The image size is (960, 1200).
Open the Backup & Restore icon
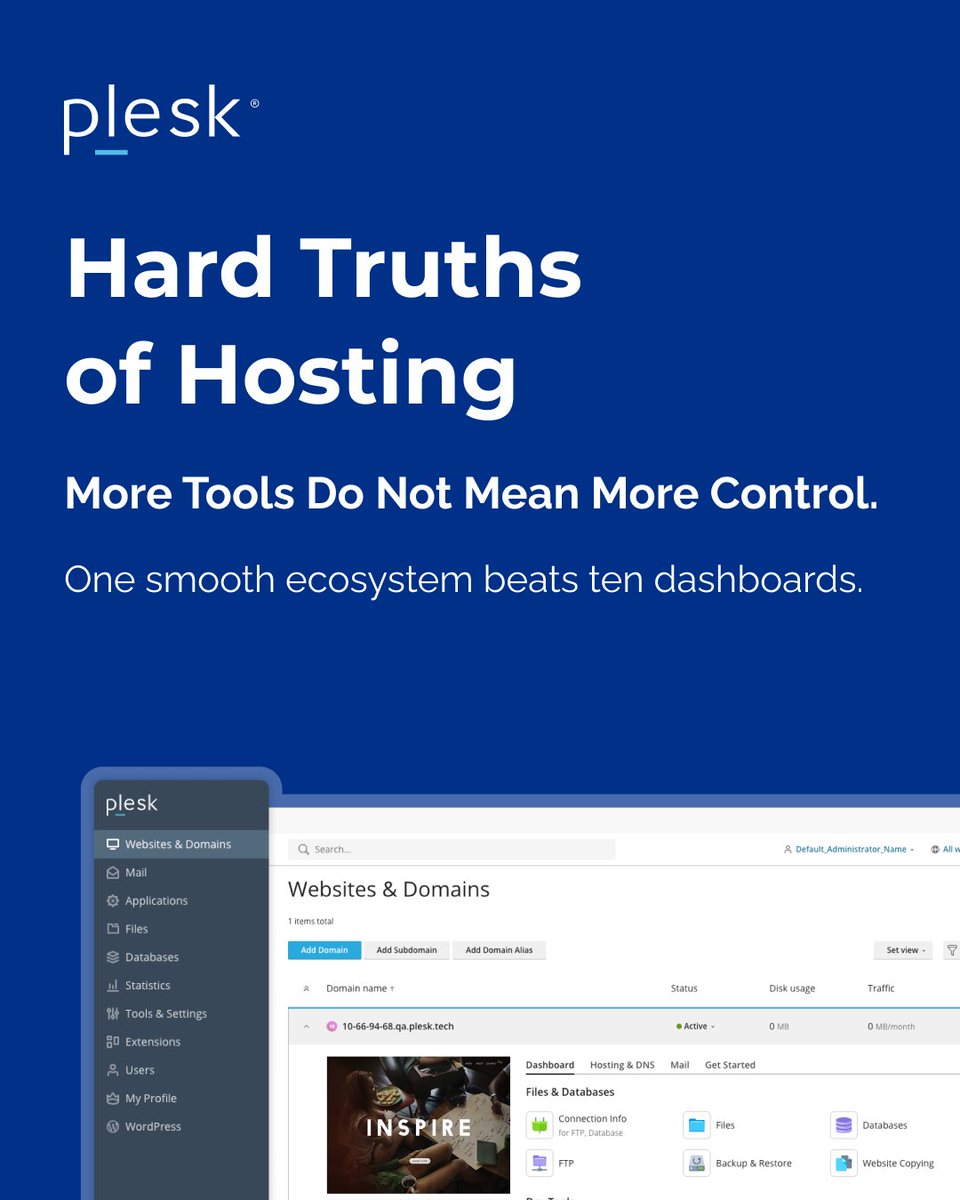coord(697,1163)
